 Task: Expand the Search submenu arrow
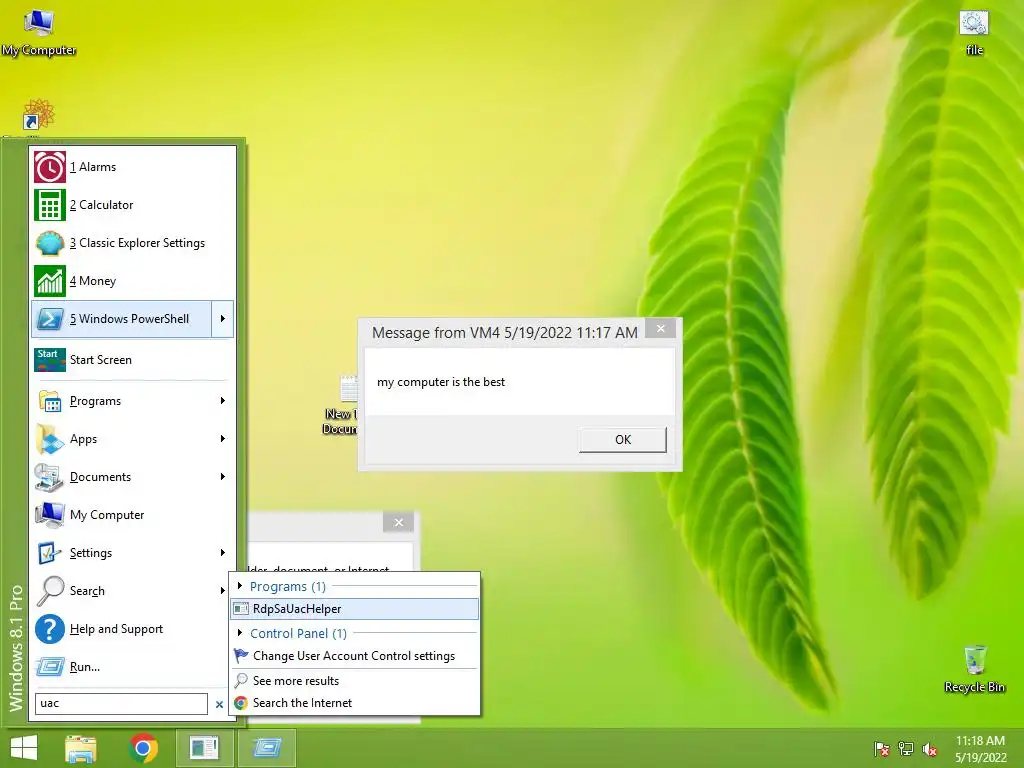pyautogui.click(x=223, y=590)
